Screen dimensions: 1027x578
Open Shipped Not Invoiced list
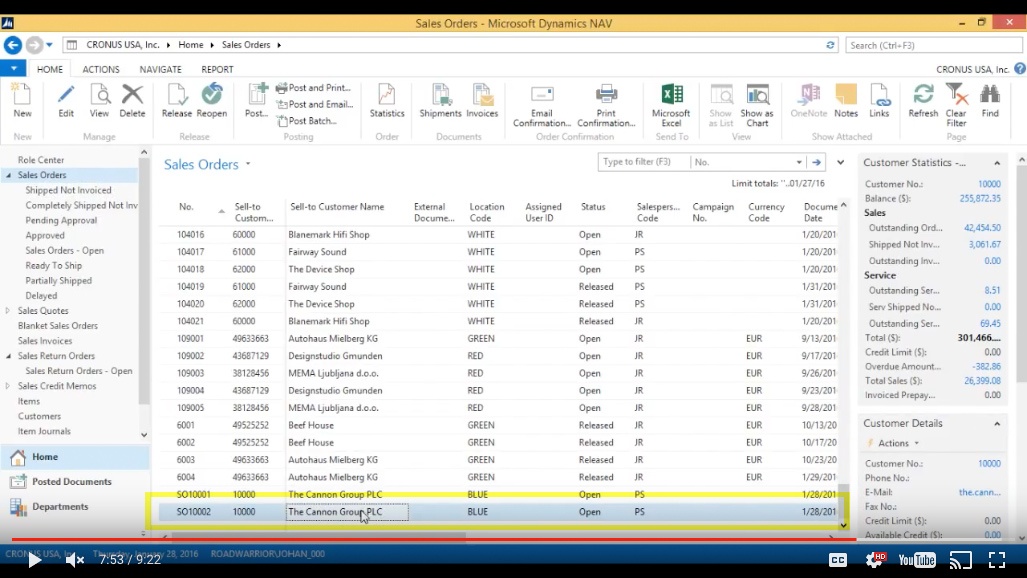[x=68, y=190]
